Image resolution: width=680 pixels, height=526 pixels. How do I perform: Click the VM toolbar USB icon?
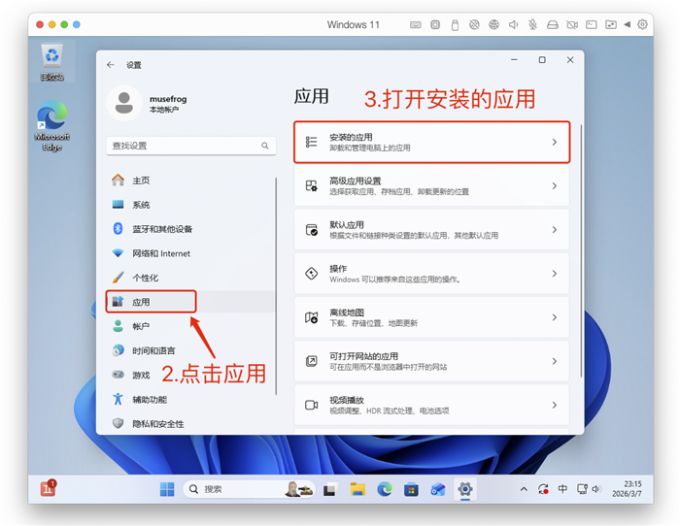click(454, 25)
